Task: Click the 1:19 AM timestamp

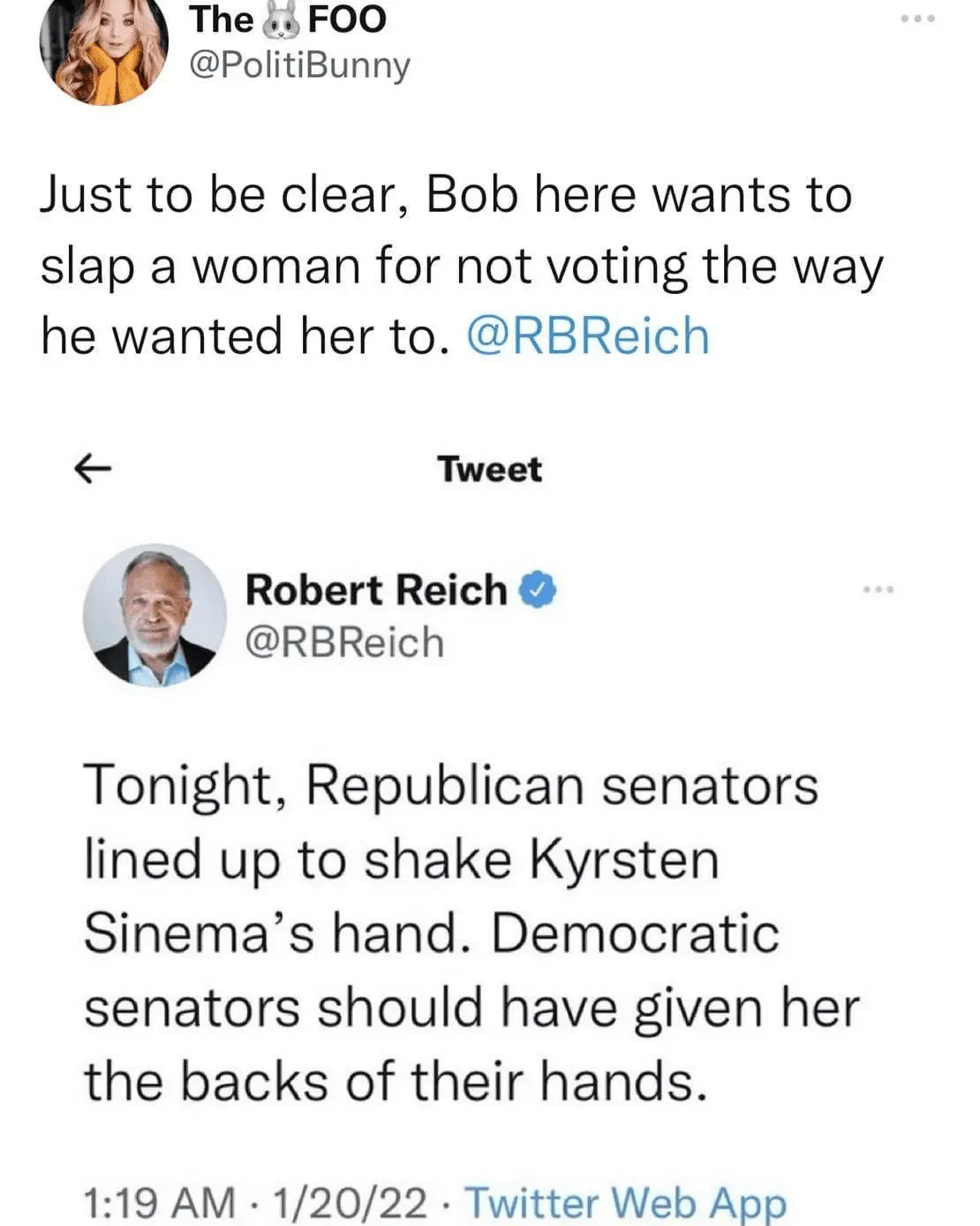Action: point(159,1201)
